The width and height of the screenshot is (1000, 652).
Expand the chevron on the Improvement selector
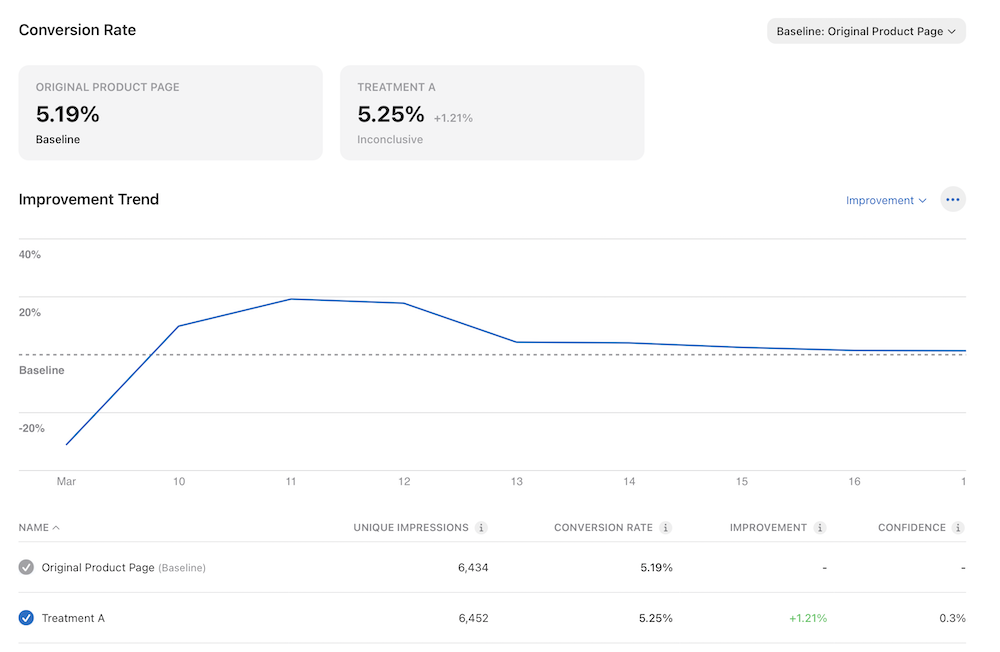click(921, 200)
